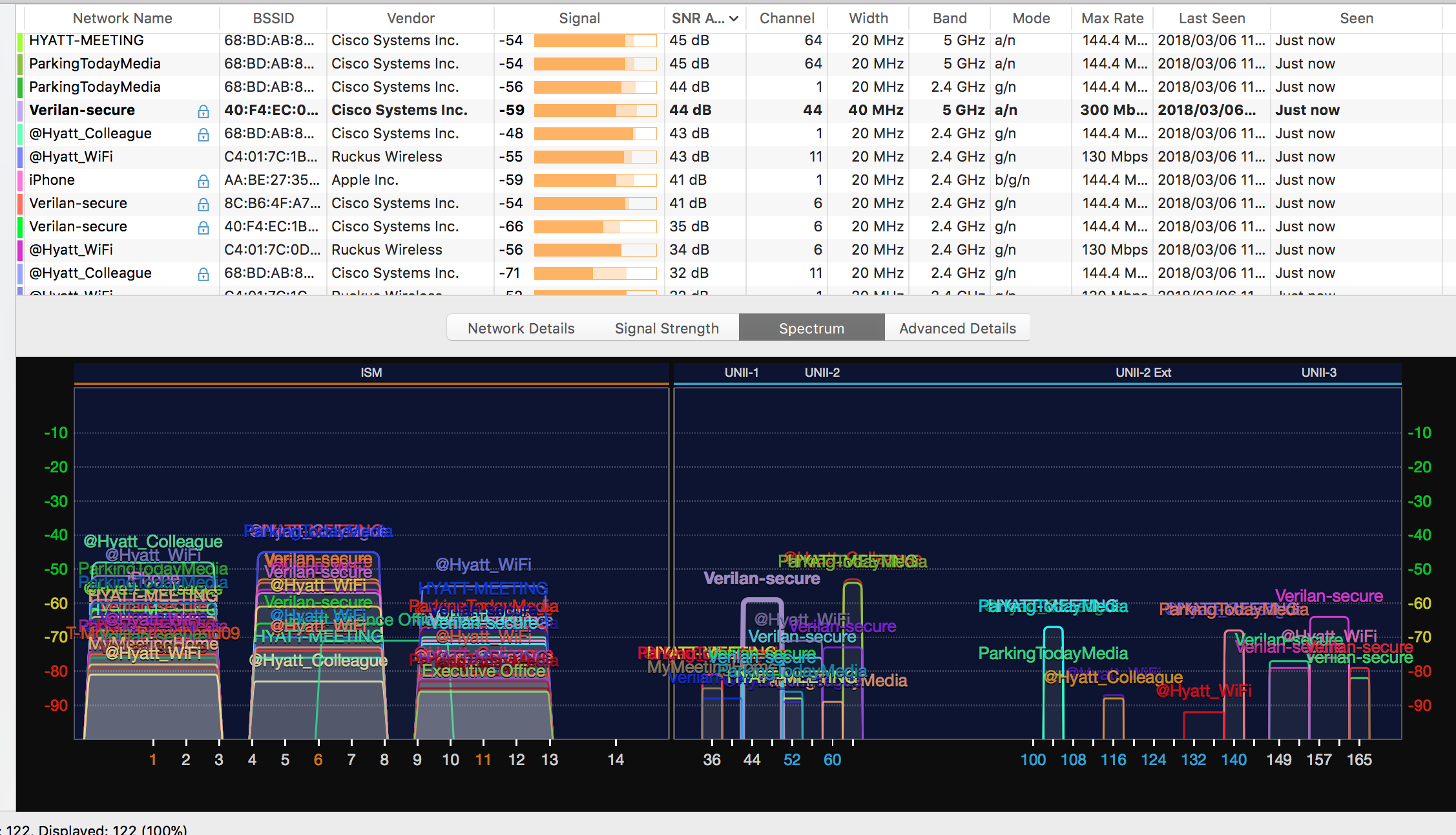Screen dimensions: 1456x835
Task: Select the HYATT-MEETING network row
Action: pos(736,41)
